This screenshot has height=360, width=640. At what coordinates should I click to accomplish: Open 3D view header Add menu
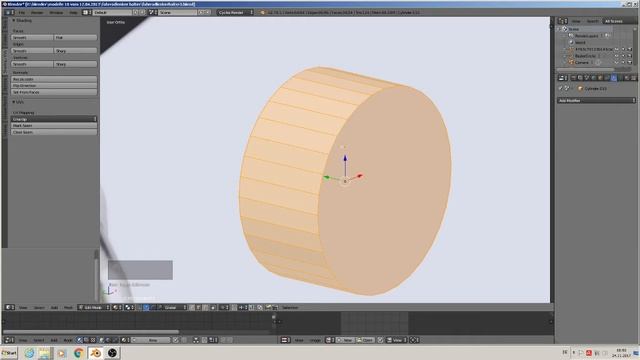coord(54,307)
